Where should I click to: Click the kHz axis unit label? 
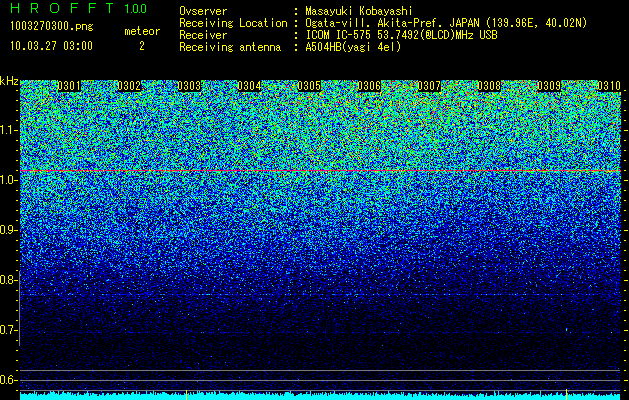9,81
